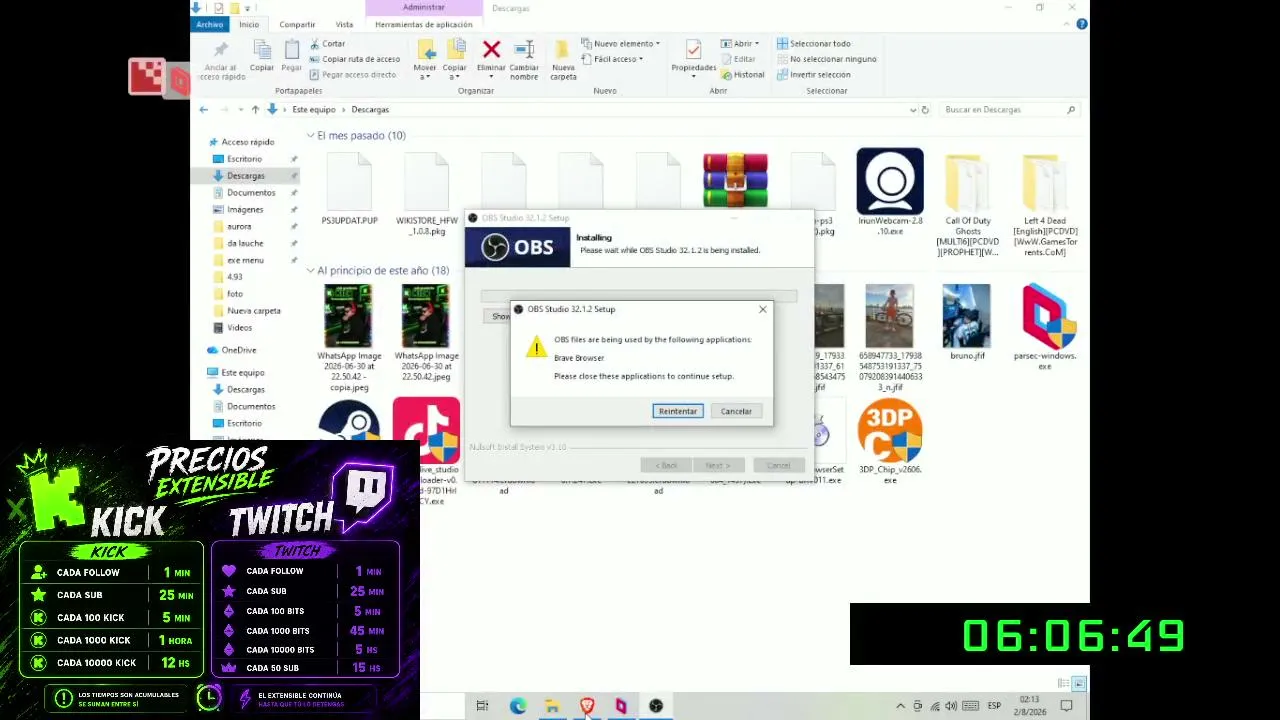Open the address bar history dropdown
This screenshot has height=720, width=1280.
click(x=913, y=110)
